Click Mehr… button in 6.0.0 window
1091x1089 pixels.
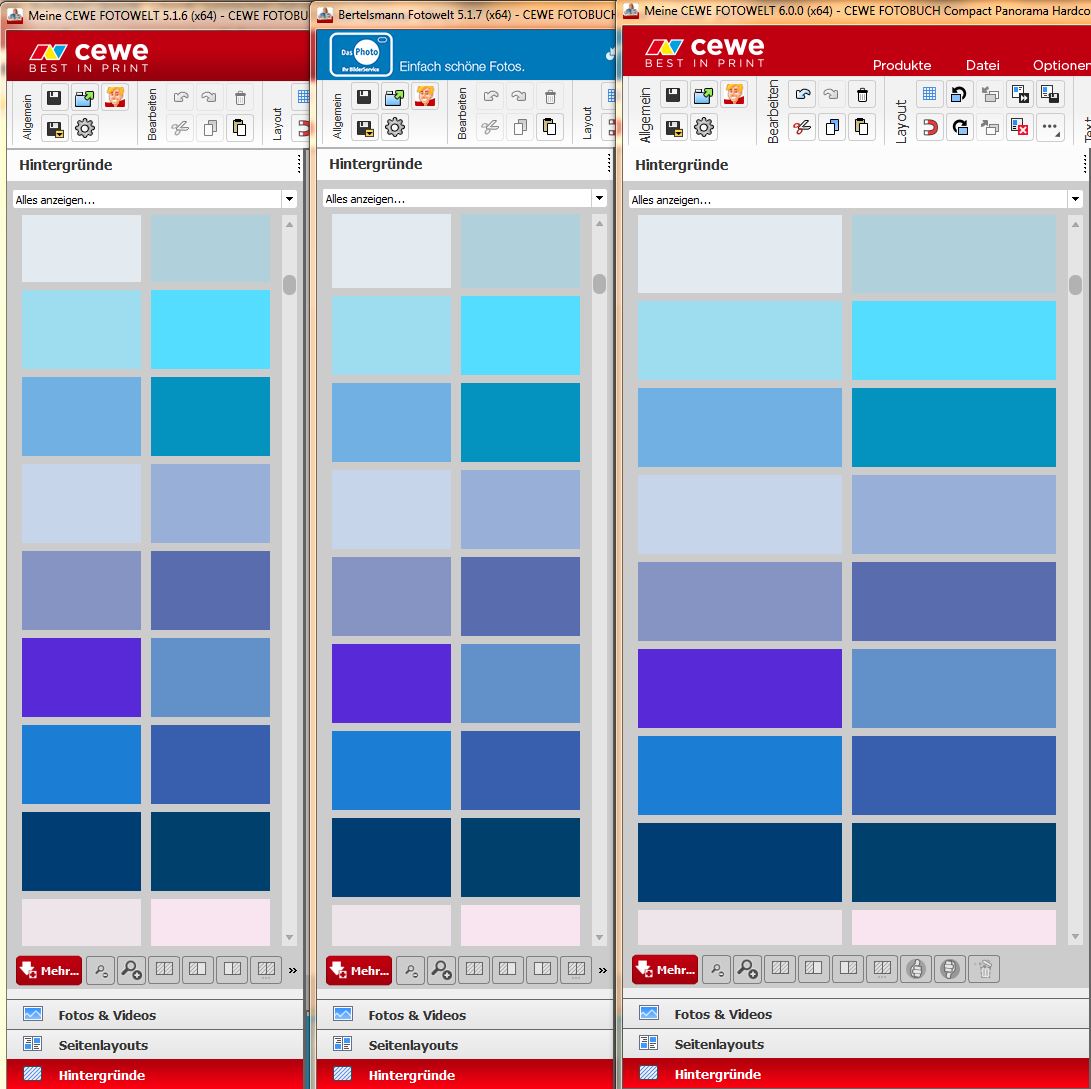(x=665, y=969)
